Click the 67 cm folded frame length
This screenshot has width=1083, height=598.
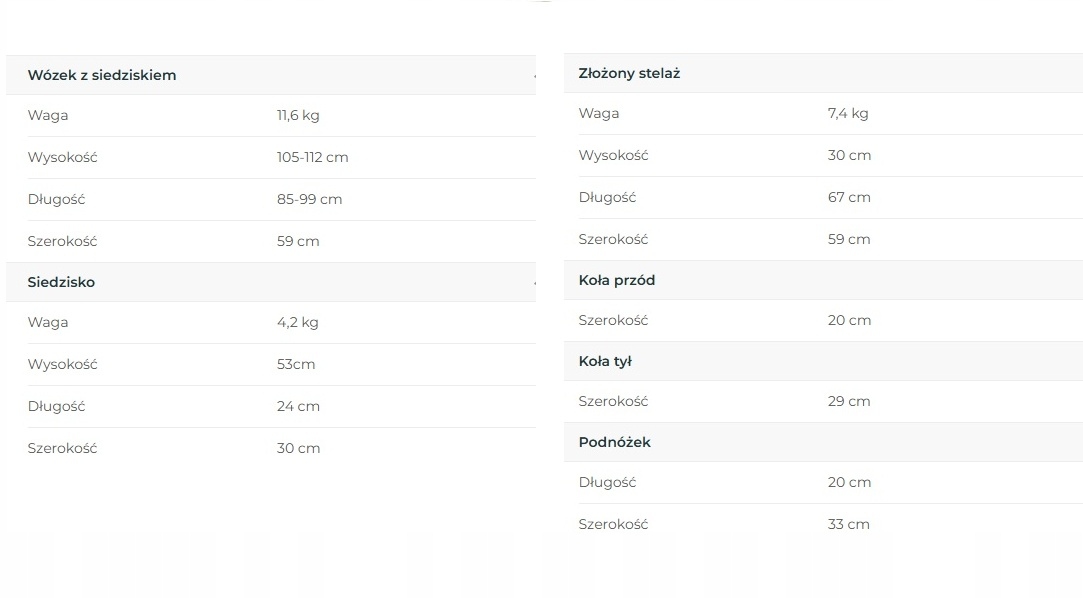coord(849,197)
